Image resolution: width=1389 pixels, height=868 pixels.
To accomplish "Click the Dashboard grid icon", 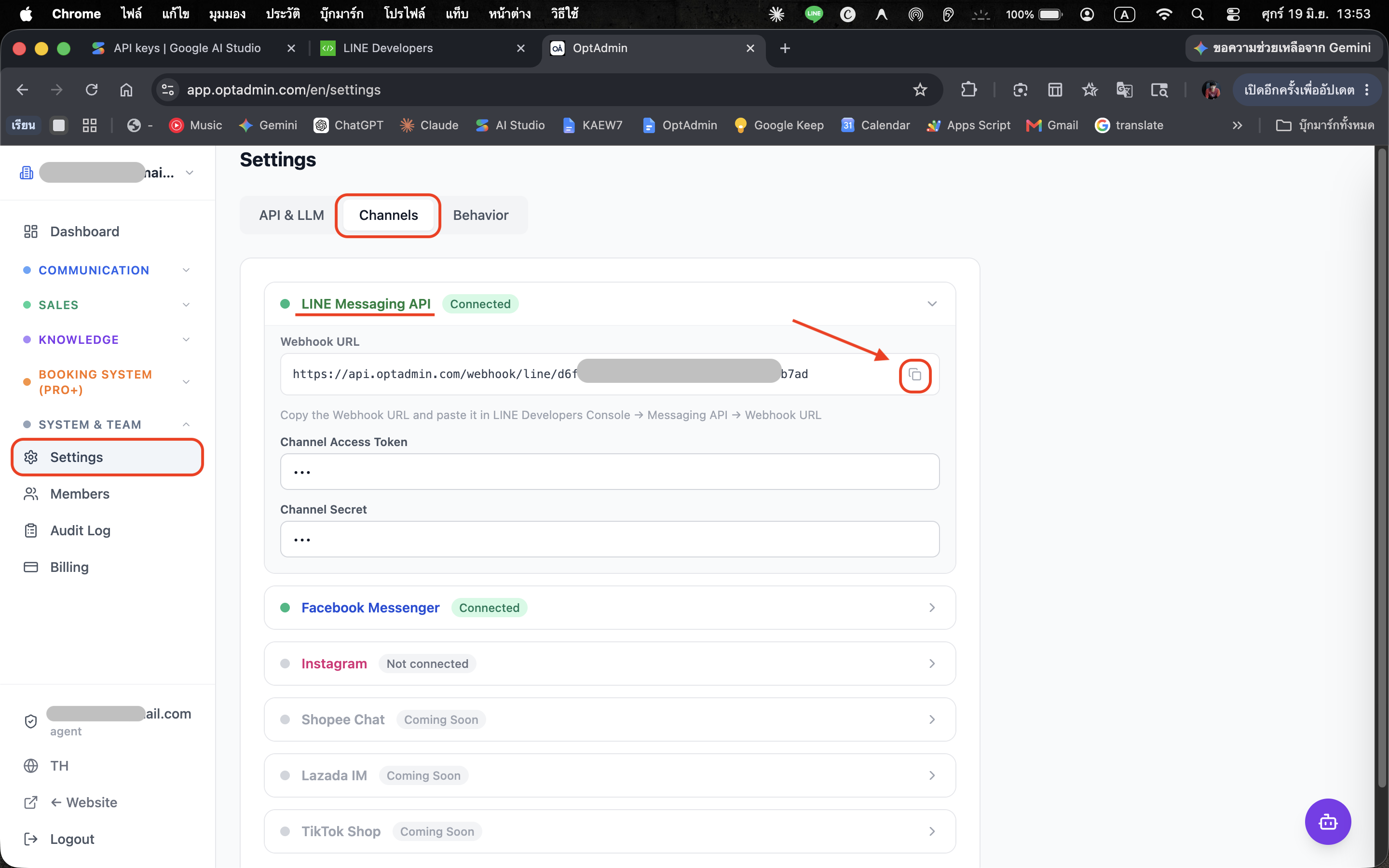I will click(x=30, y=231).
